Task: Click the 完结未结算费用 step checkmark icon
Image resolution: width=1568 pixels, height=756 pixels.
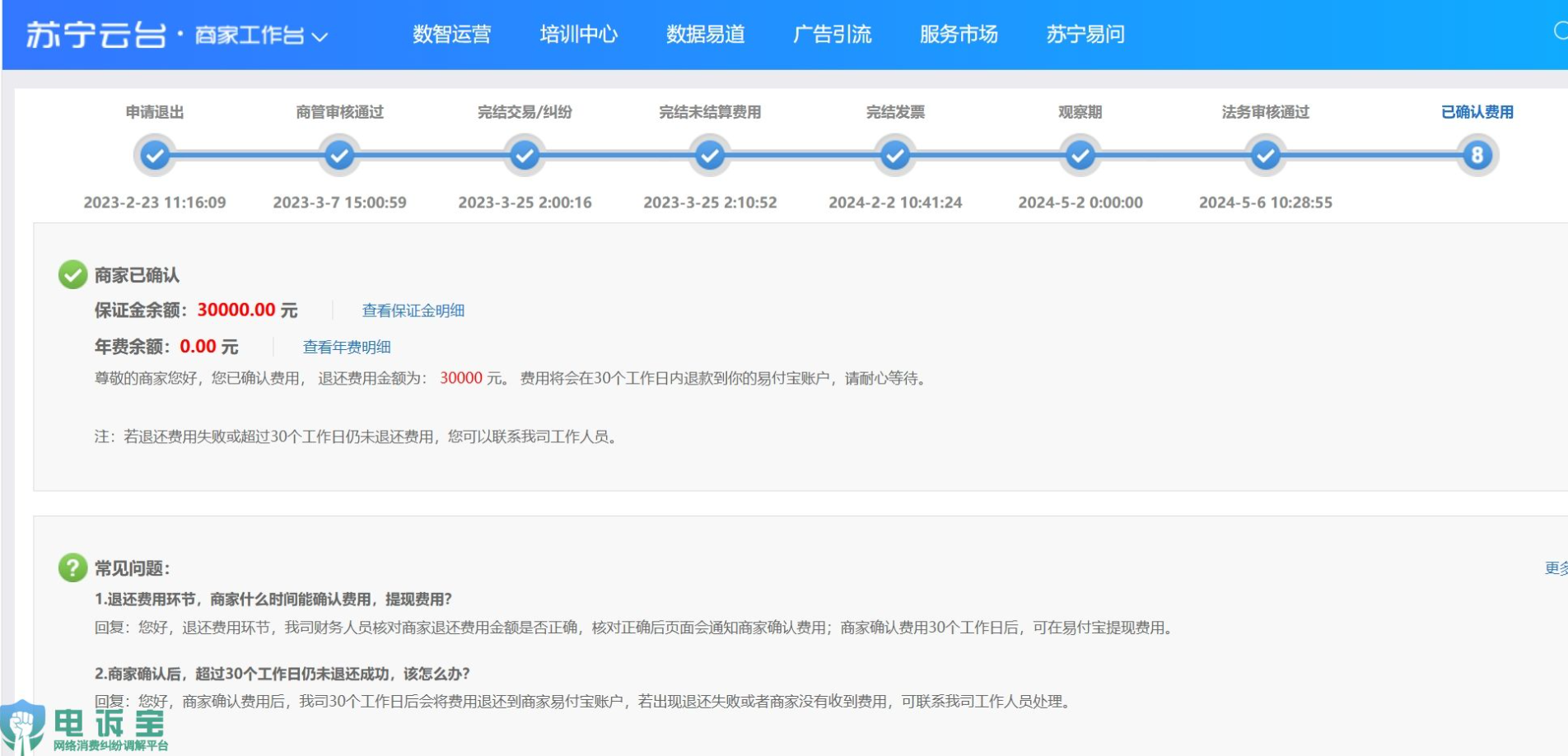Action: pos(710,155)
